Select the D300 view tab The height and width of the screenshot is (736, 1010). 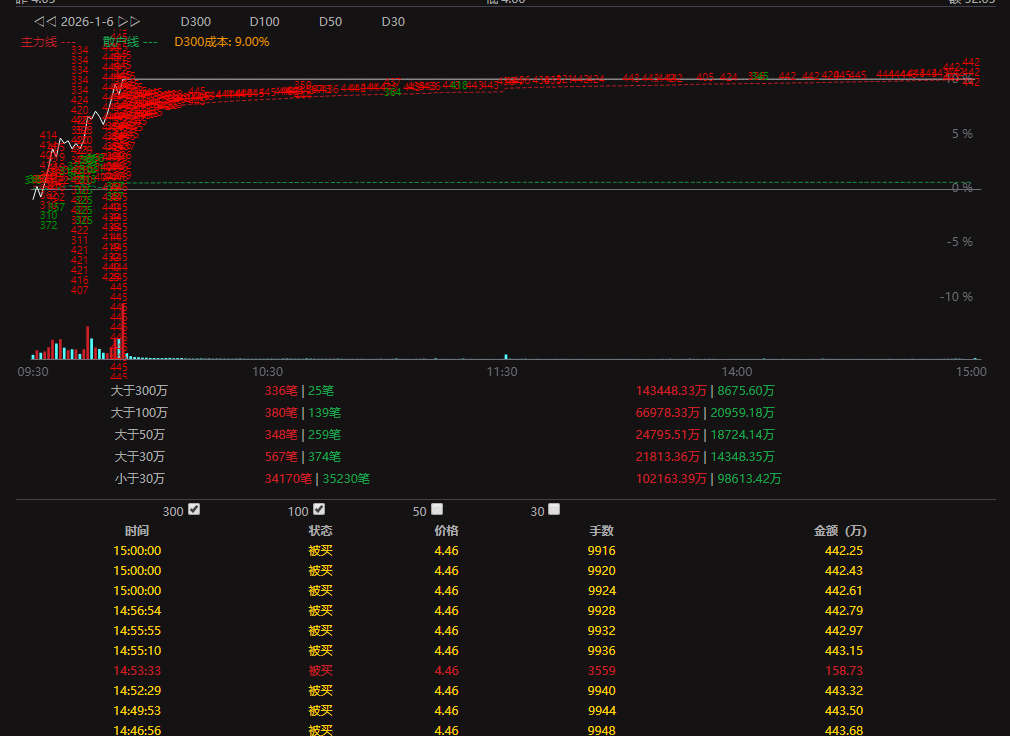[195, 22]
